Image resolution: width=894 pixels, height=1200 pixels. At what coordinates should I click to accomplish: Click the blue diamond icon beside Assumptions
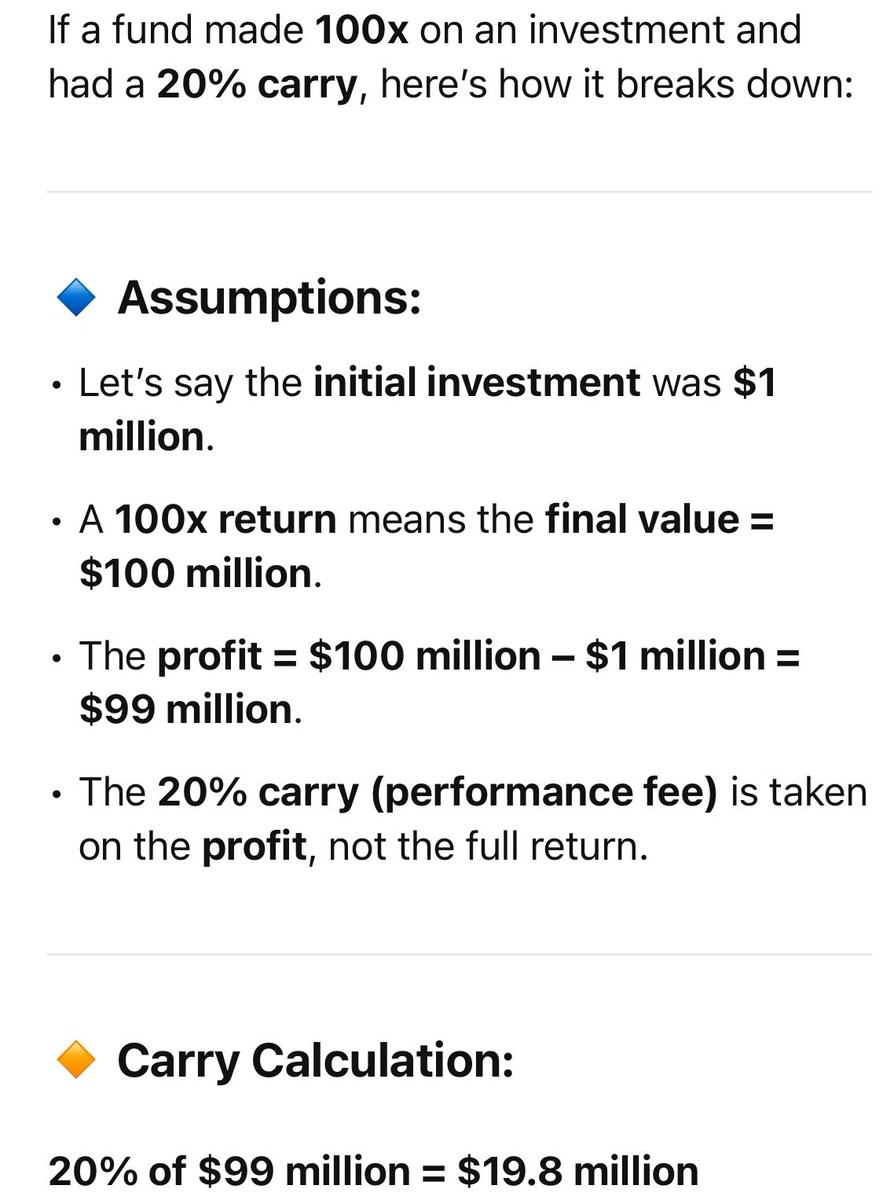(76, 297)
